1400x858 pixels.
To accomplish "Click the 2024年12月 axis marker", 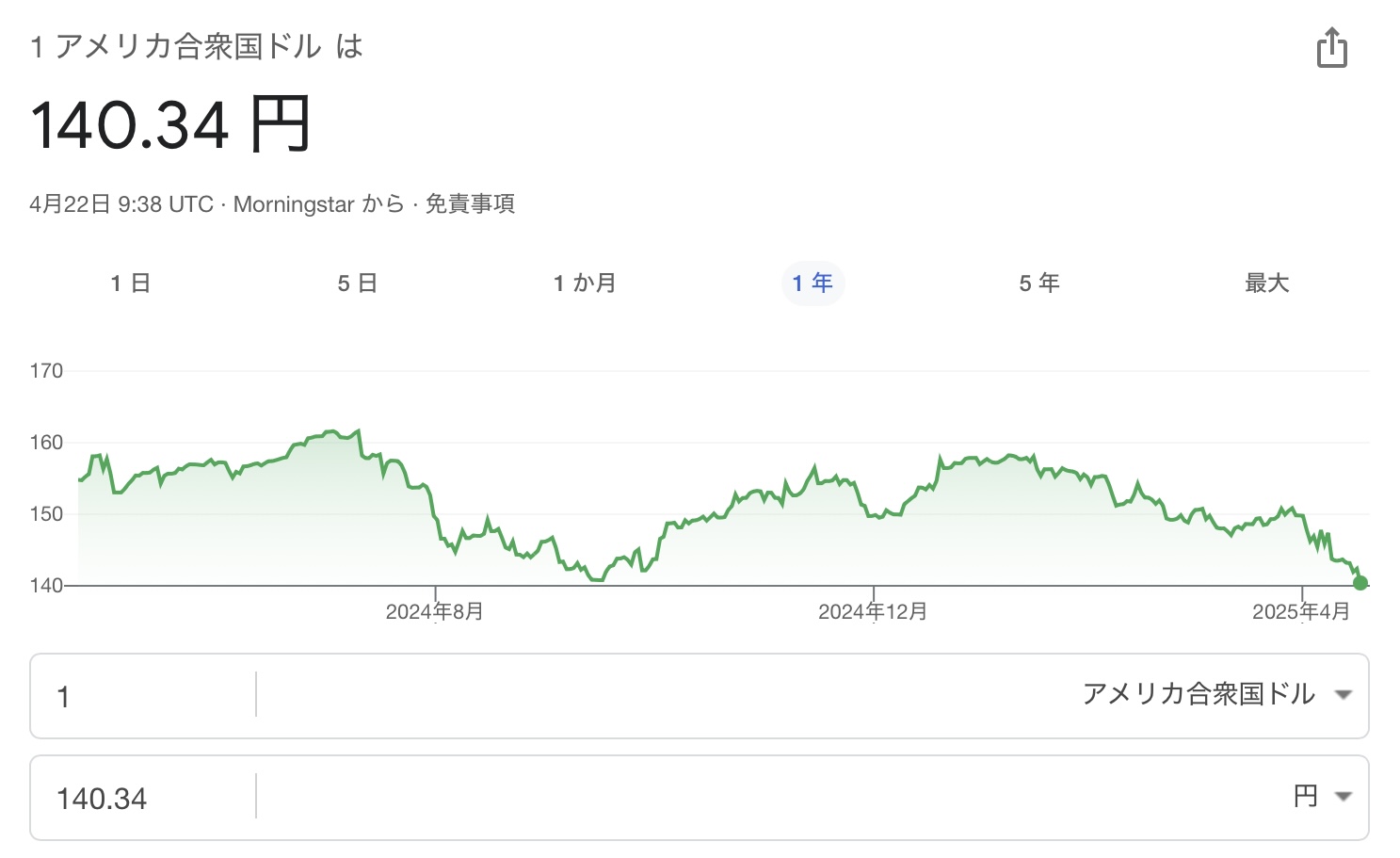I will click(873, 611).
